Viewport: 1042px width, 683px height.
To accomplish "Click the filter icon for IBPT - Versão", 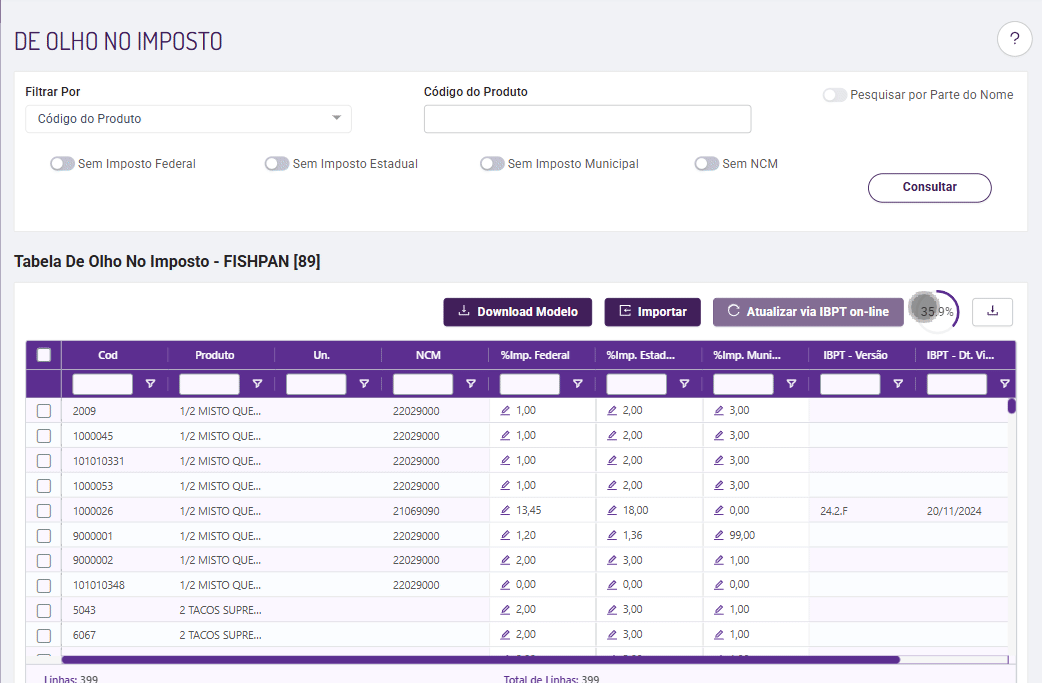I will [898, 384].
